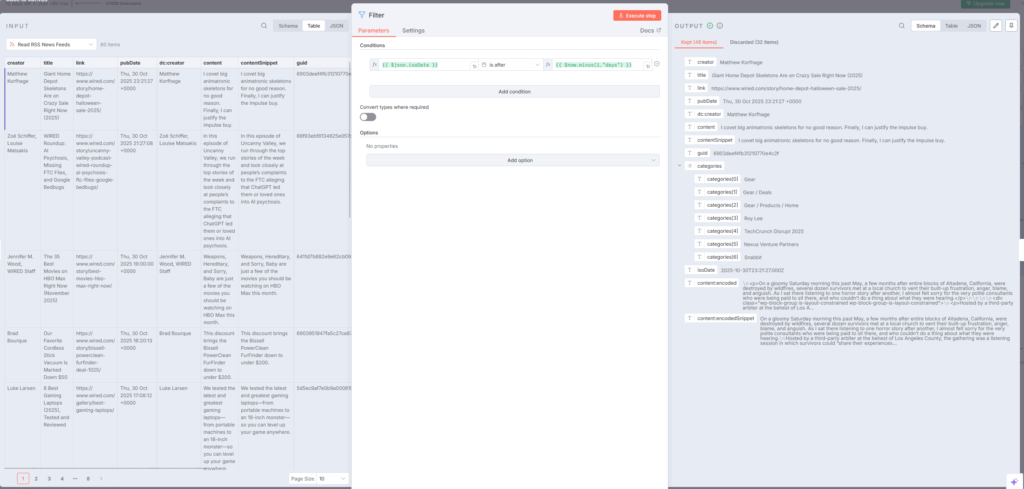Click the Filter funnel icon in header
The image size is (1024, 489).
click(x=362, y=16)
